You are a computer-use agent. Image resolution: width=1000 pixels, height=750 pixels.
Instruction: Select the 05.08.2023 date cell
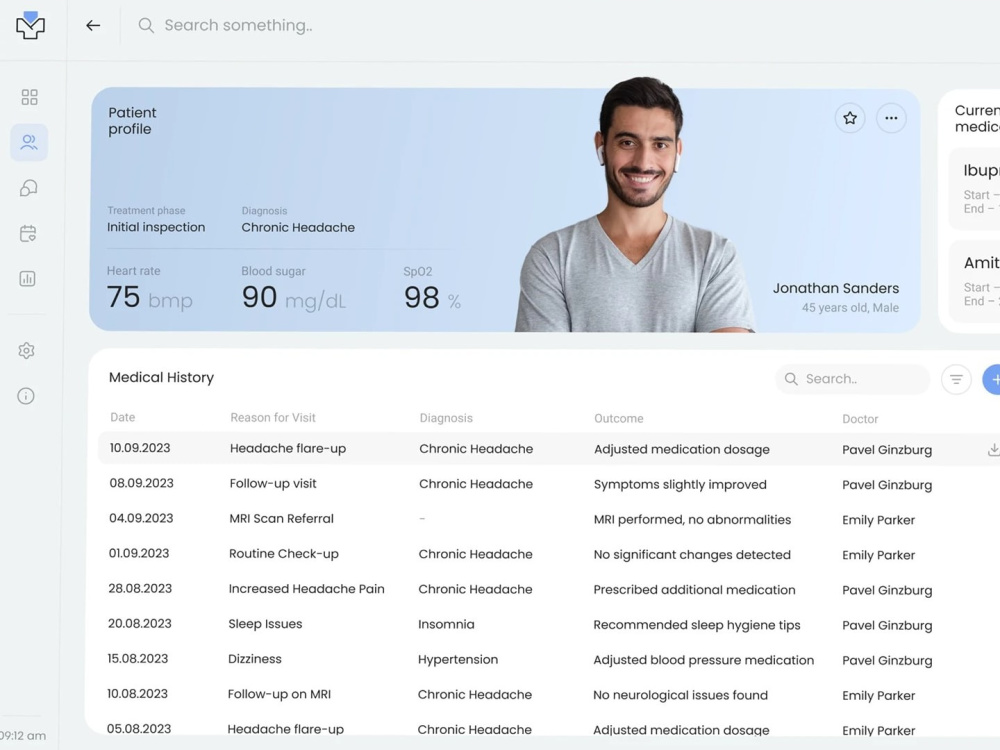[138, 728]
